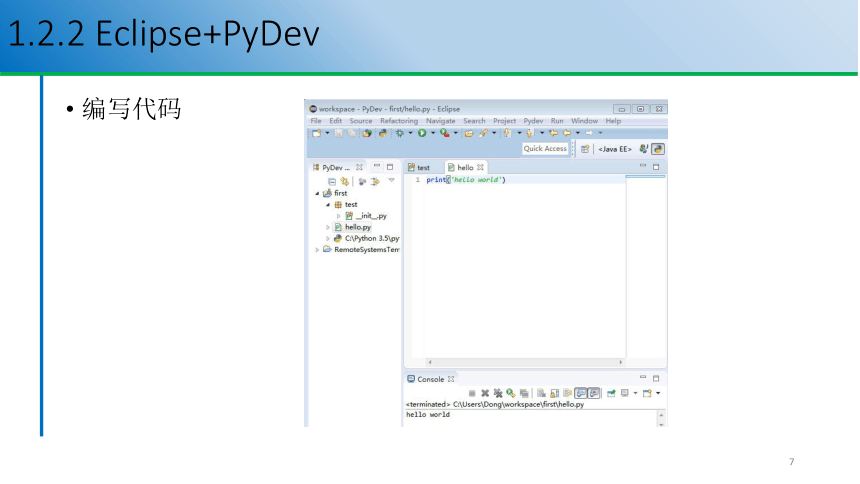Viewport: 860px width, 484px height.
Task: Open the Open Console dropdown arrow
Action: point(658,393)
